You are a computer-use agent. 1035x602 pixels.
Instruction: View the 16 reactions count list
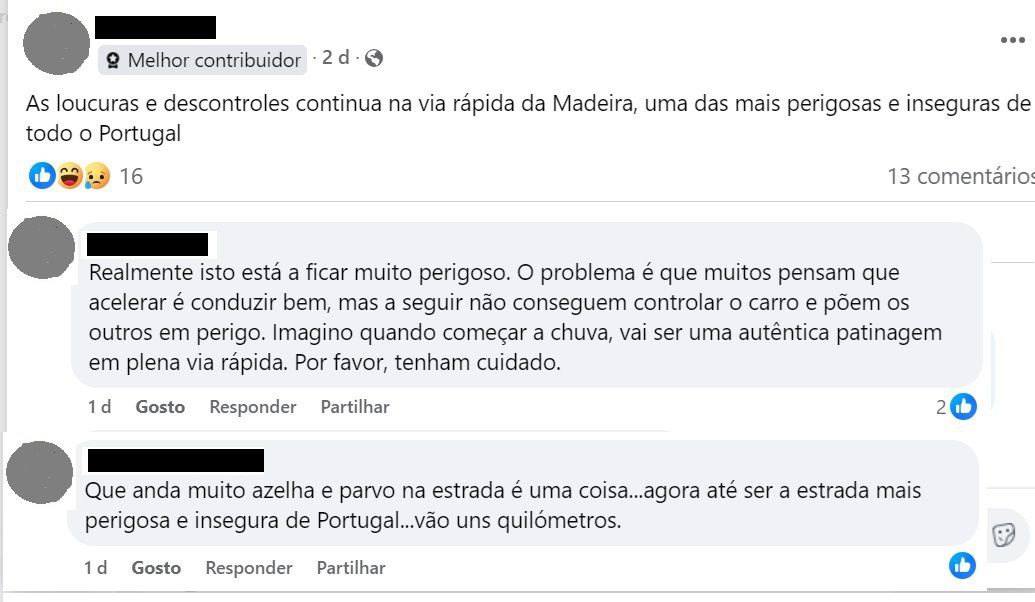tap(131, 177)
